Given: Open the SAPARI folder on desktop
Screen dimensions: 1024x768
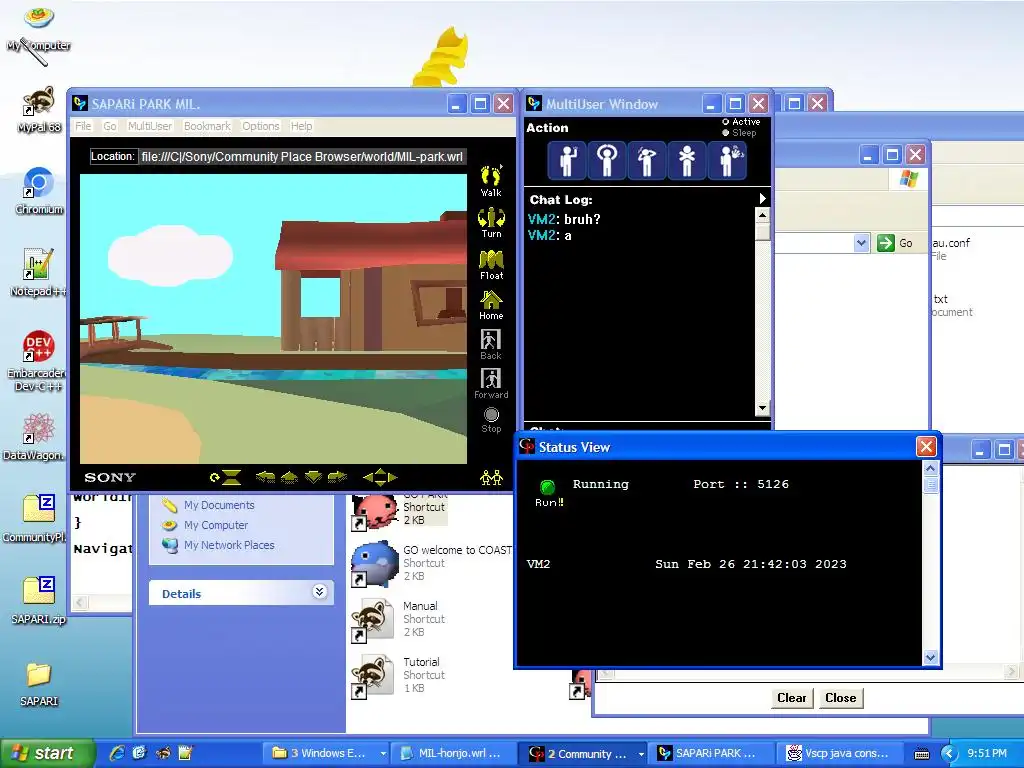Looking at the screenshot, I should [x=39, y=684].
